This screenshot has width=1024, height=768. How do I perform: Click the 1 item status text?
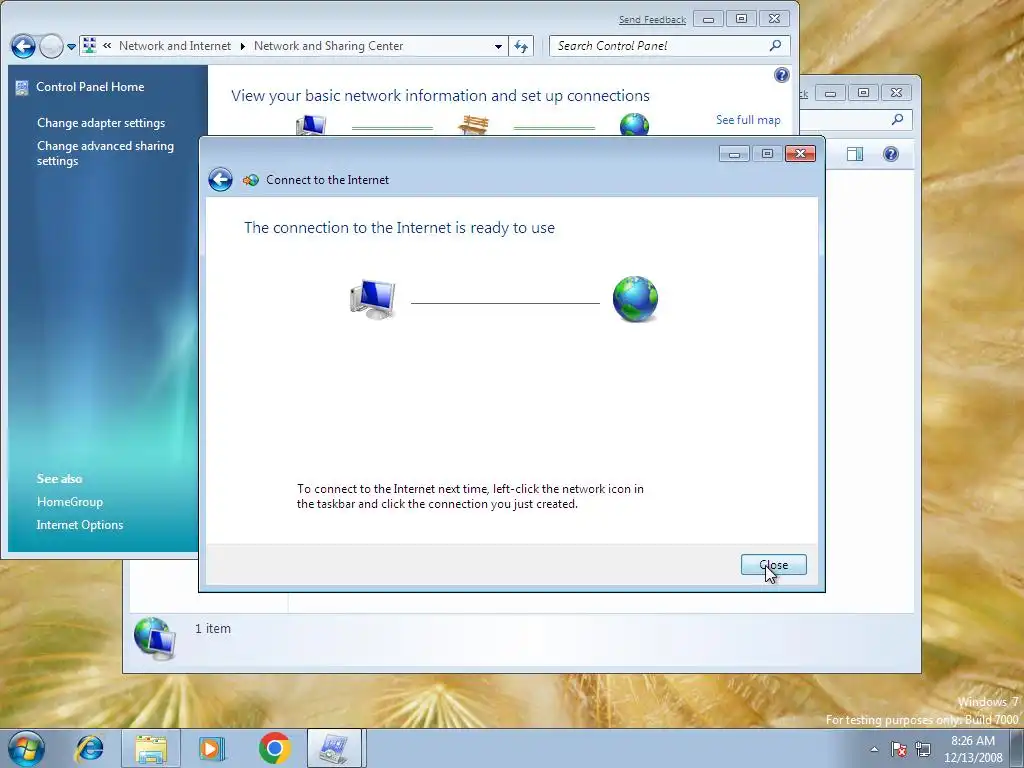pos(213,628)
